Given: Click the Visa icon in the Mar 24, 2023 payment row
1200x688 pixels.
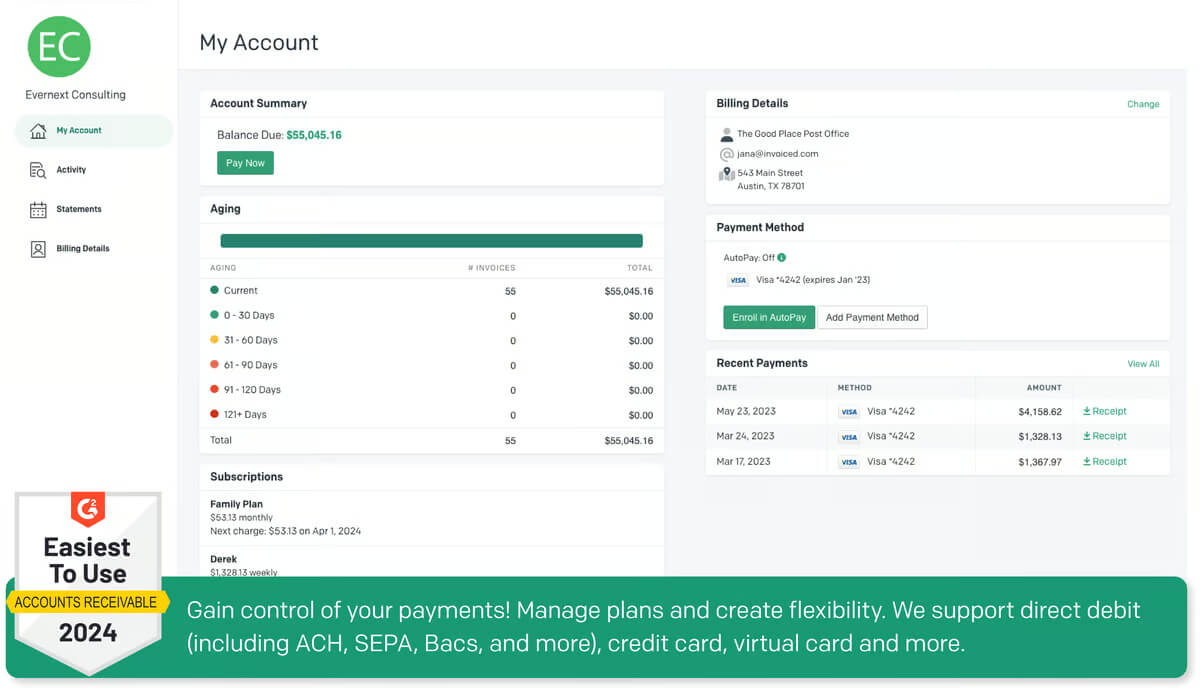Looking at the screenshot, I should (x=849, y=437).
